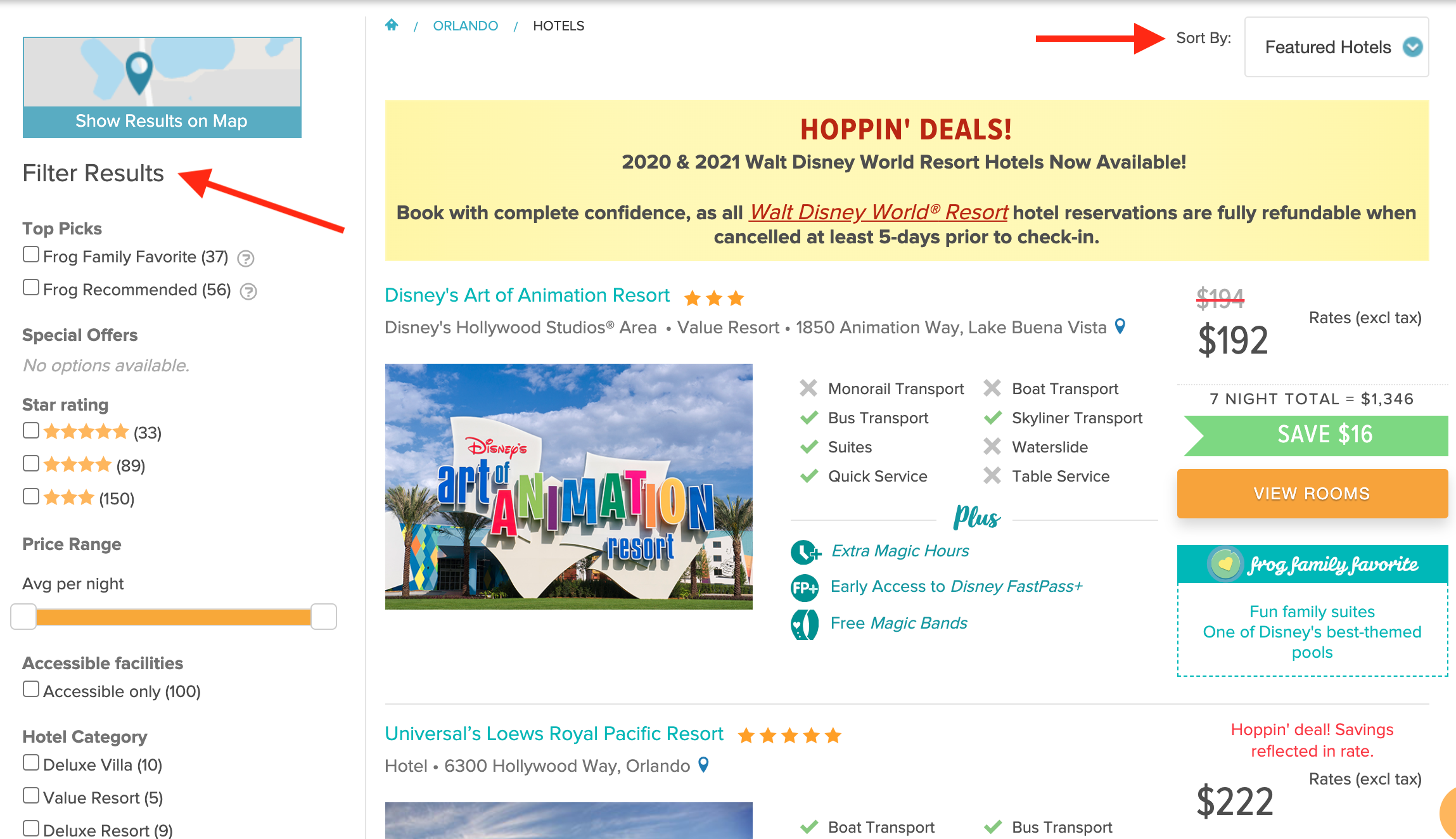Click VIEW ROOMS for Art of Animation
1456x839 pixels.
(1312, 494)
